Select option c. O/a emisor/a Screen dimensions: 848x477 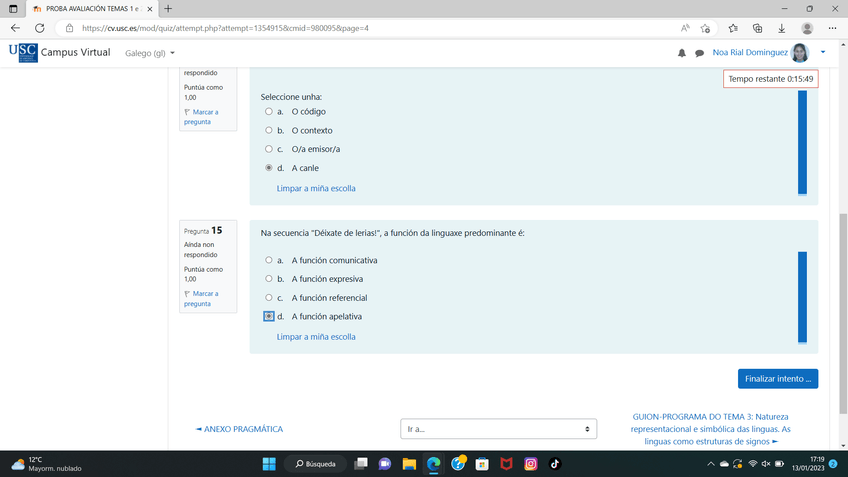pyautogui.click(x=269, y=149)
